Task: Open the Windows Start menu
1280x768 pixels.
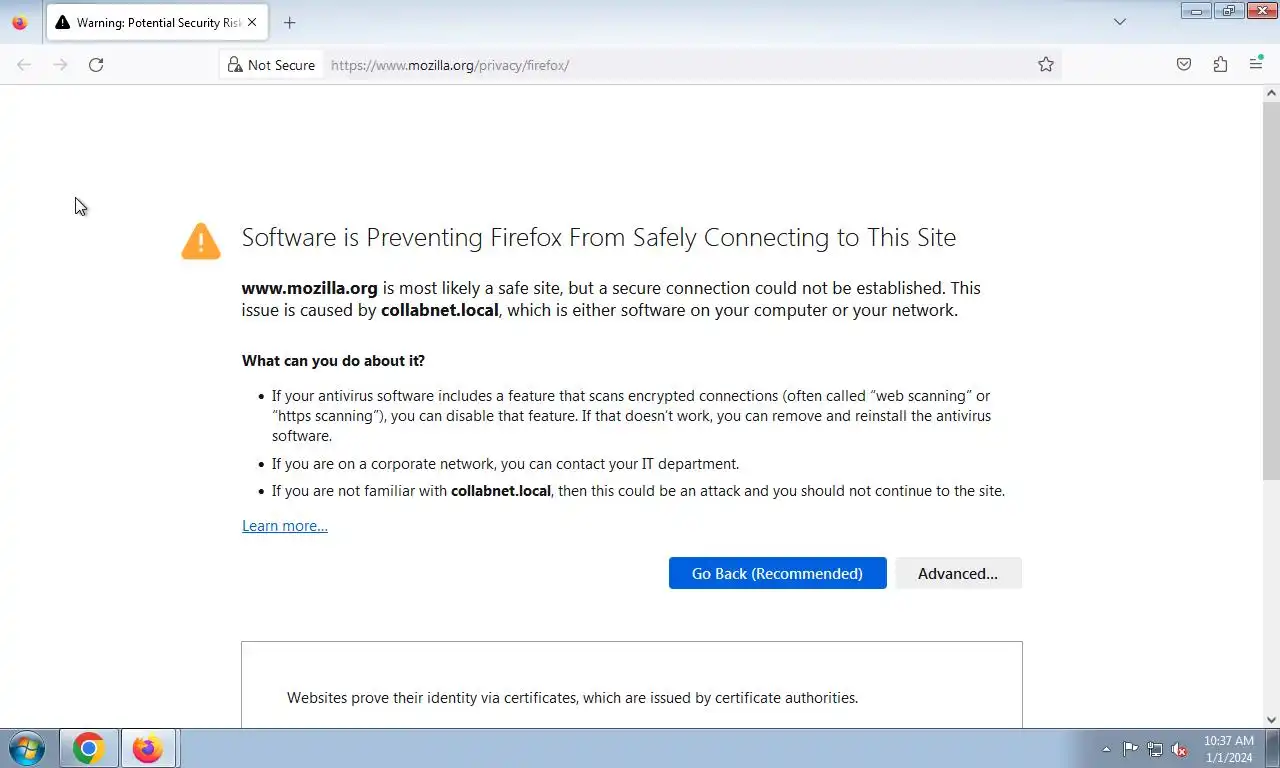Action: point(27,748)
